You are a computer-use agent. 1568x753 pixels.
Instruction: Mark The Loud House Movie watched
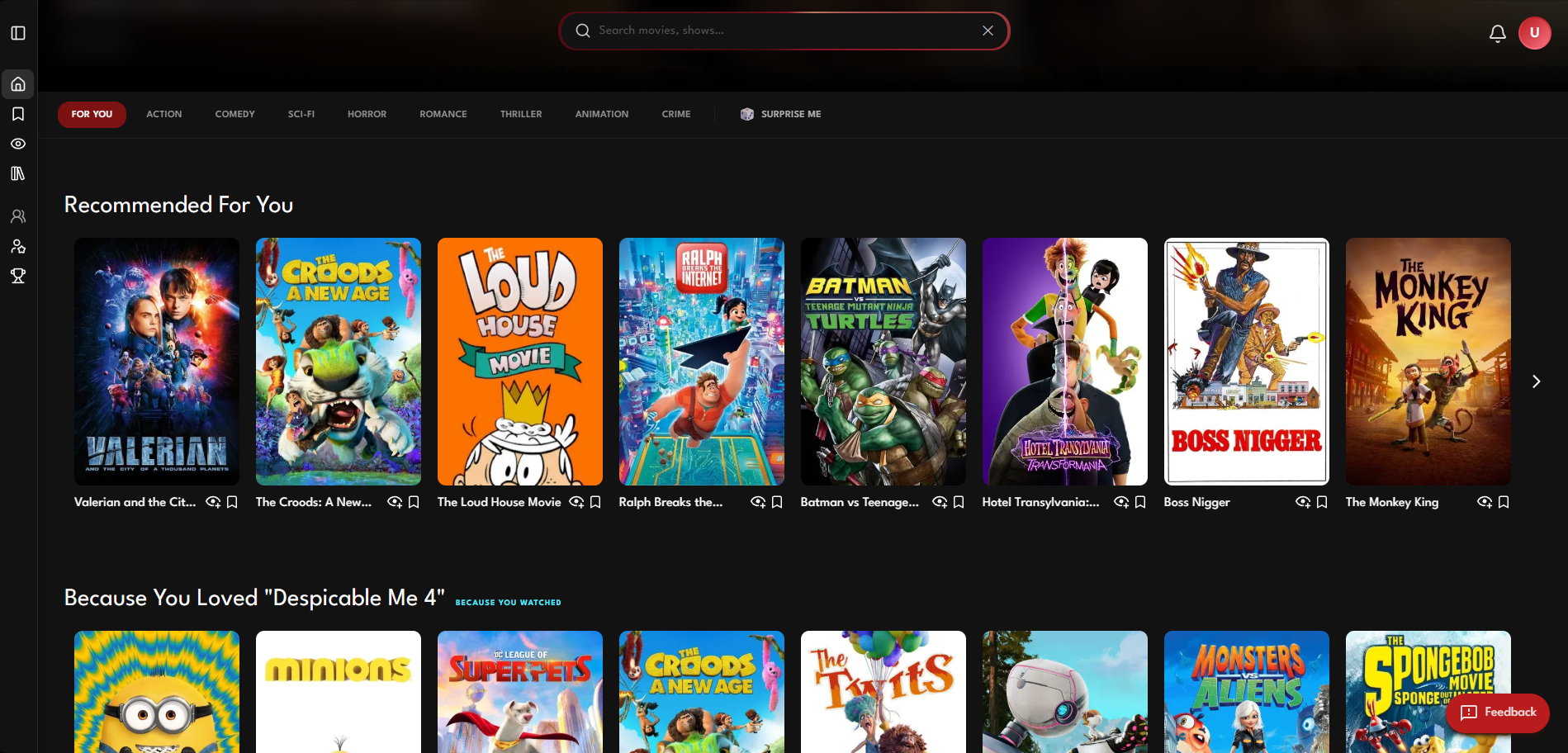click(x=576, y=502)
